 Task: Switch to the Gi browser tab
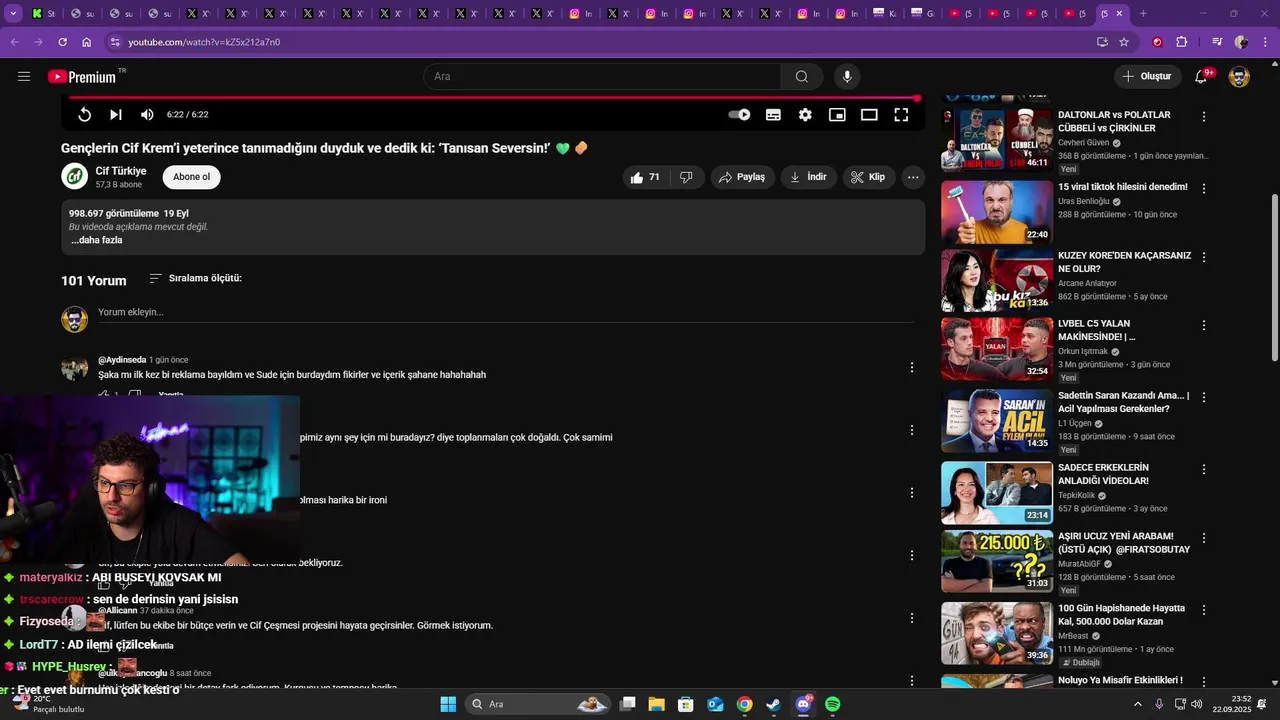(923, 13)
